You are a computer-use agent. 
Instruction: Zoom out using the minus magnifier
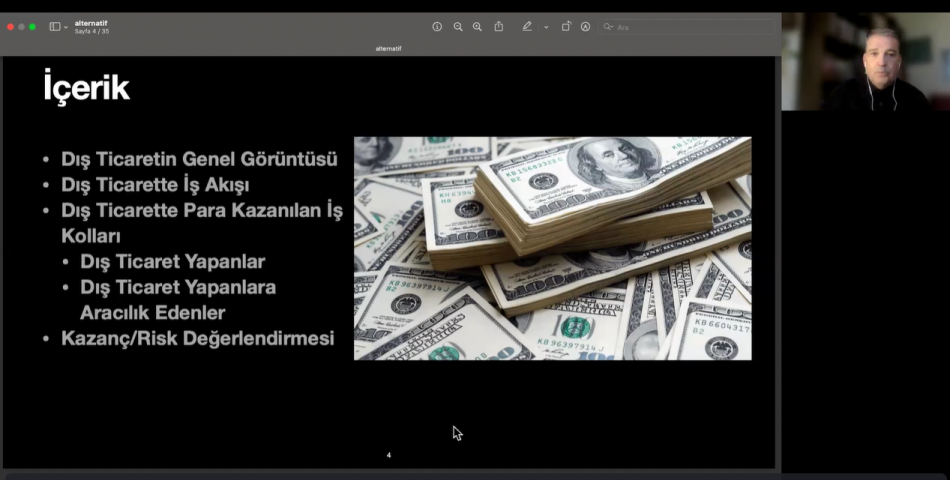458,27
